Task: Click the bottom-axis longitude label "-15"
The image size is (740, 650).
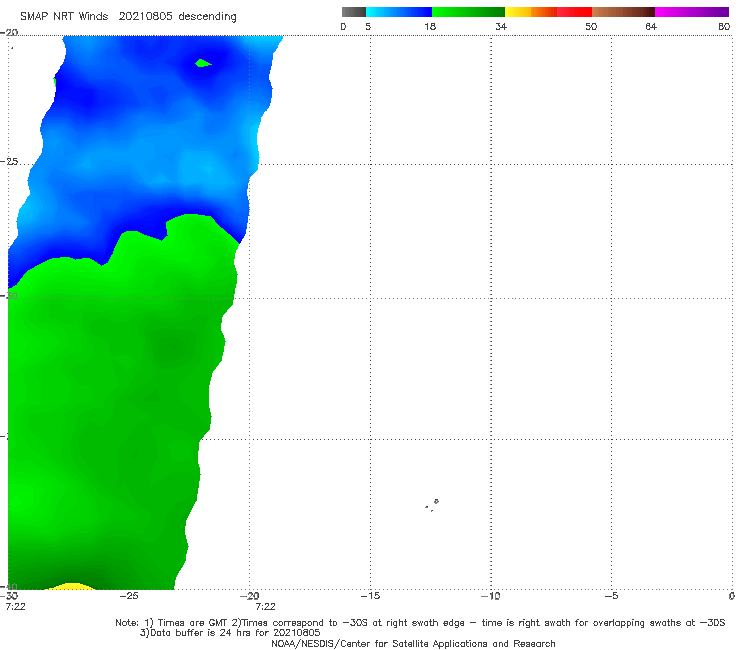Action: [370, 596]
